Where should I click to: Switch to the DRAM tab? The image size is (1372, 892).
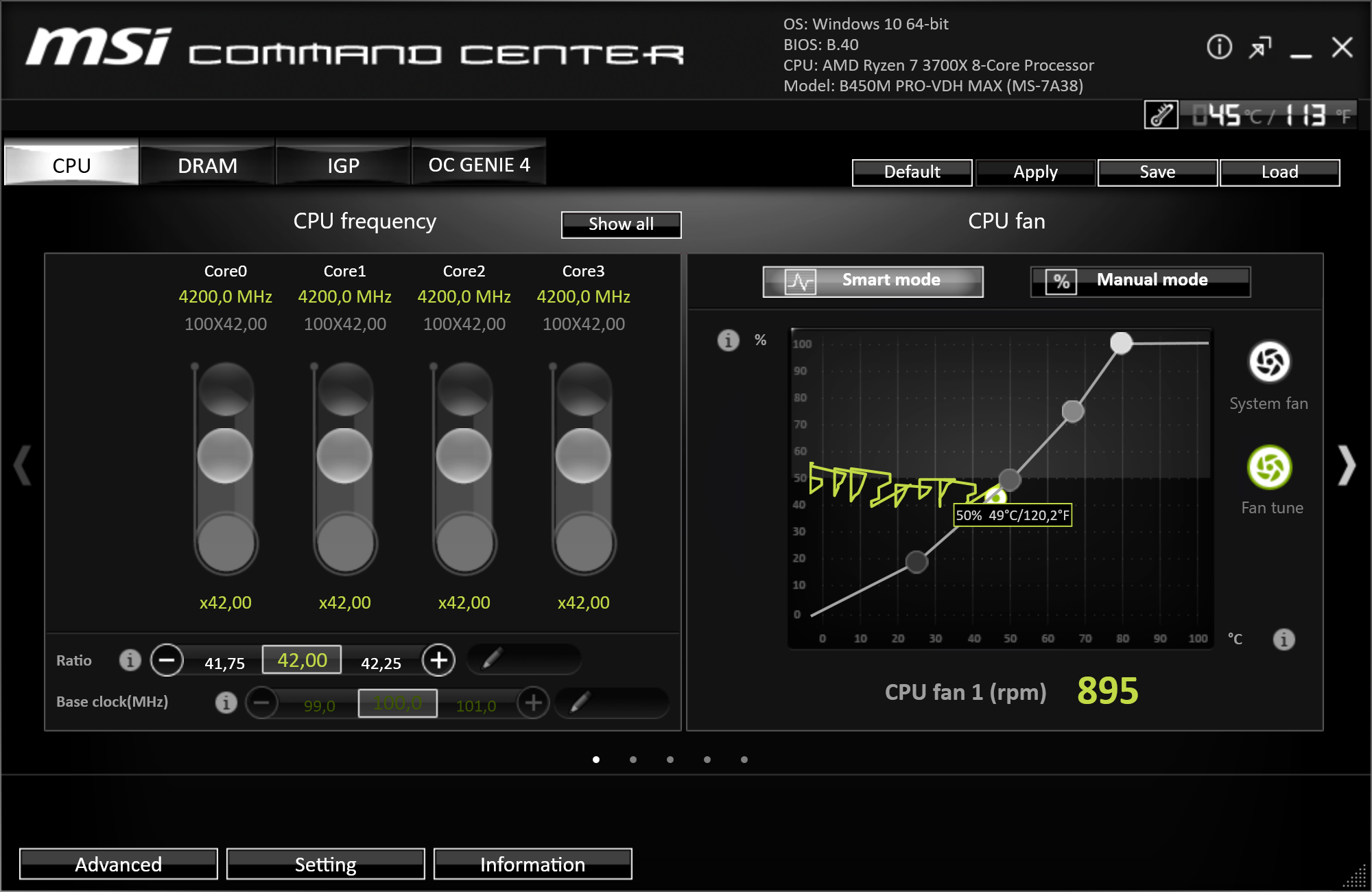tap(207, 164)
